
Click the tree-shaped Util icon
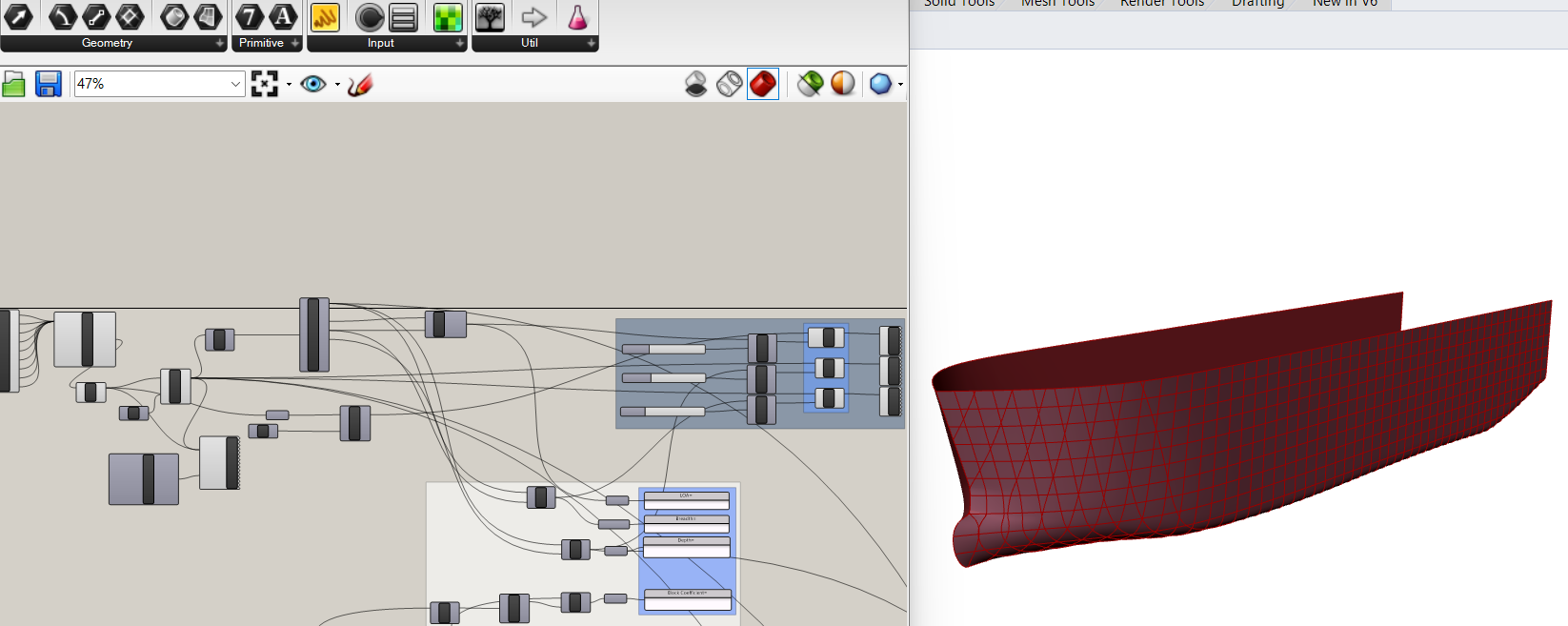click(x=490, y=17)
